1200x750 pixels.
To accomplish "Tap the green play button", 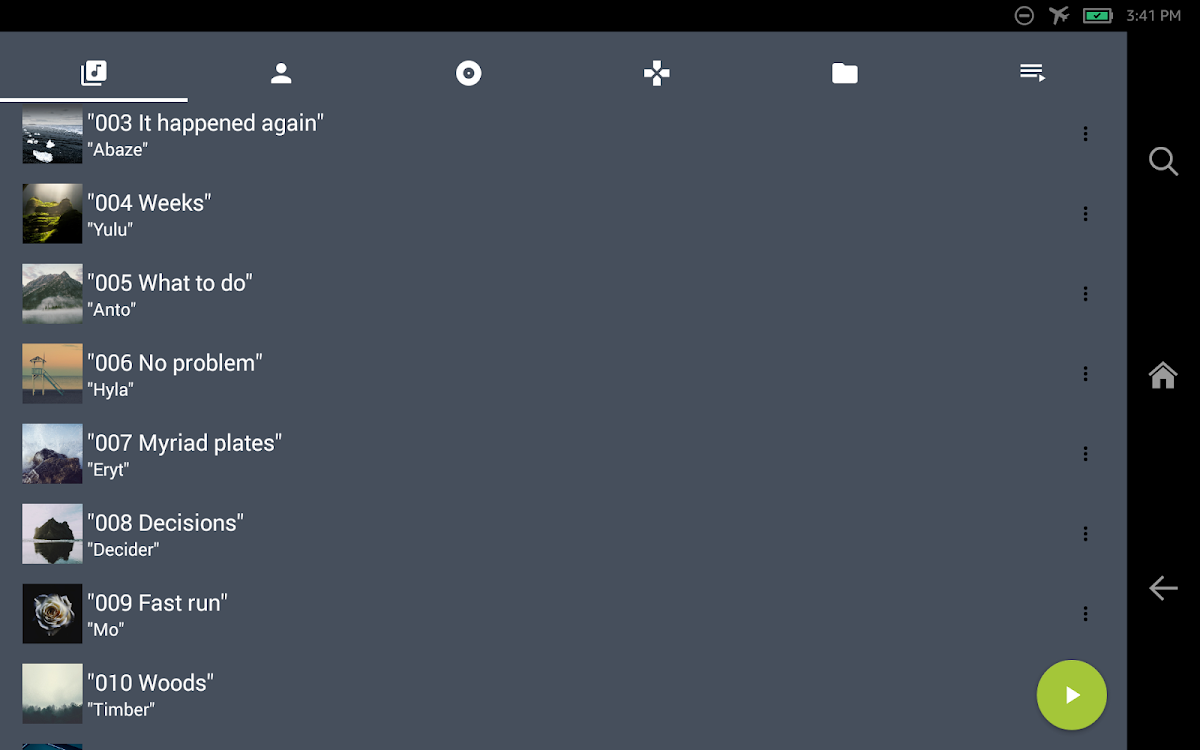I will pos(1072,695).
